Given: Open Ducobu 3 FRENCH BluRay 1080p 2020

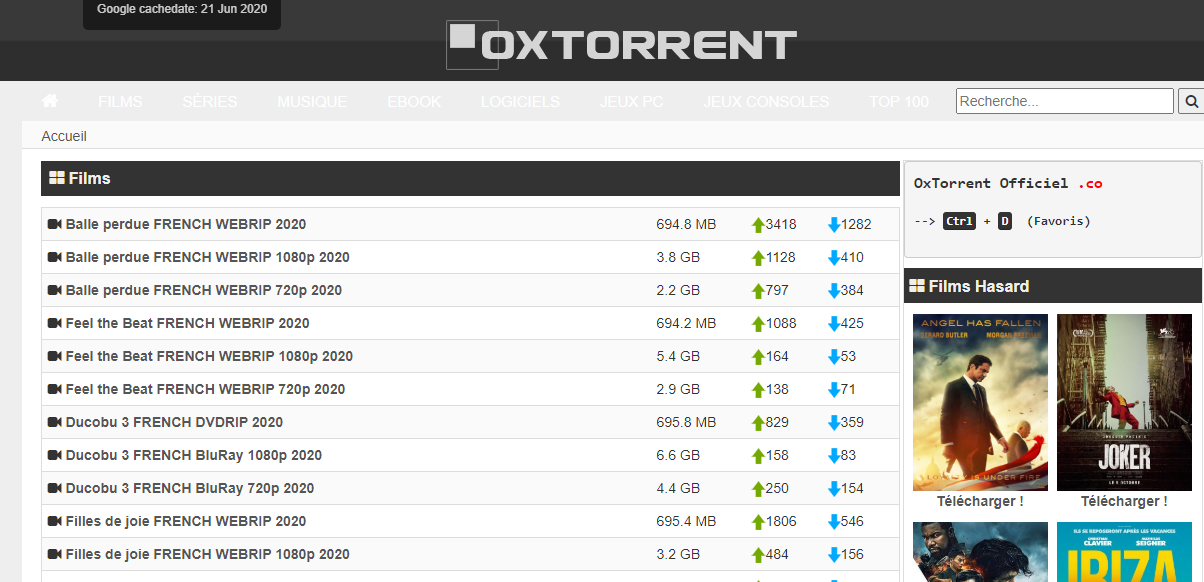Looking at the screenshot, I should click(x=194, y=455).
